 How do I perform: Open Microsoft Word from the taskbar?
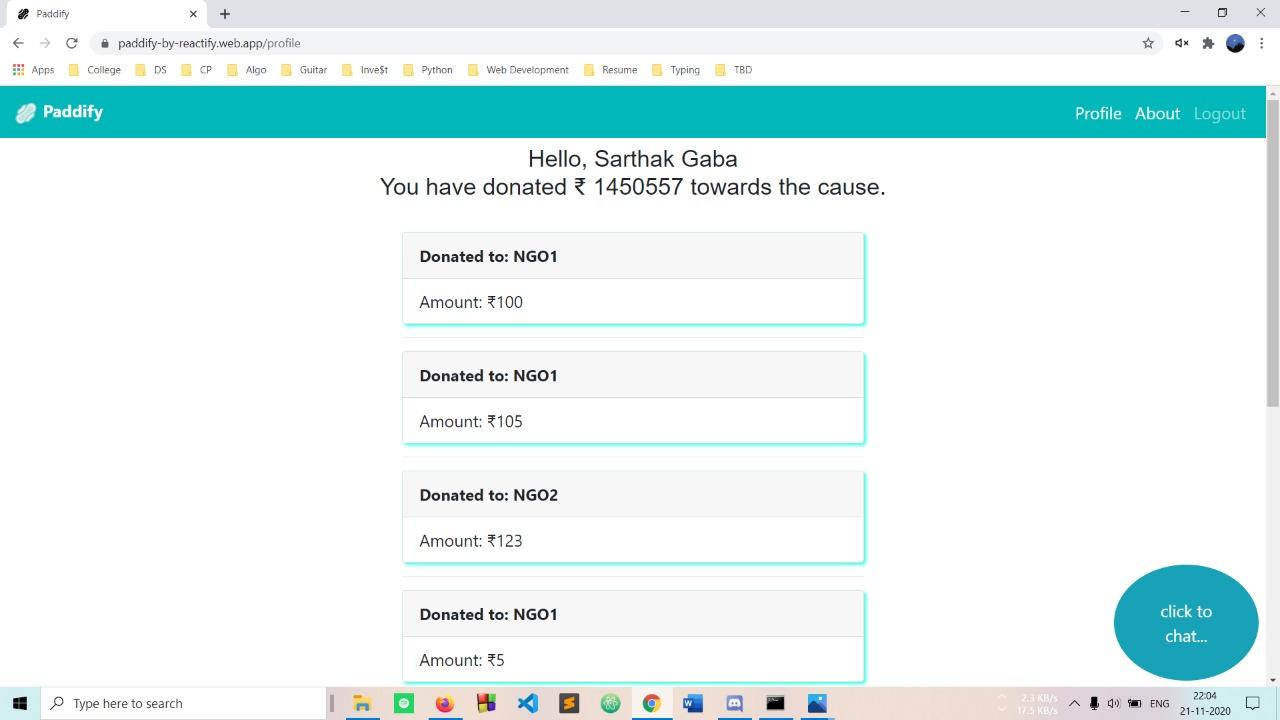point(693,703)
